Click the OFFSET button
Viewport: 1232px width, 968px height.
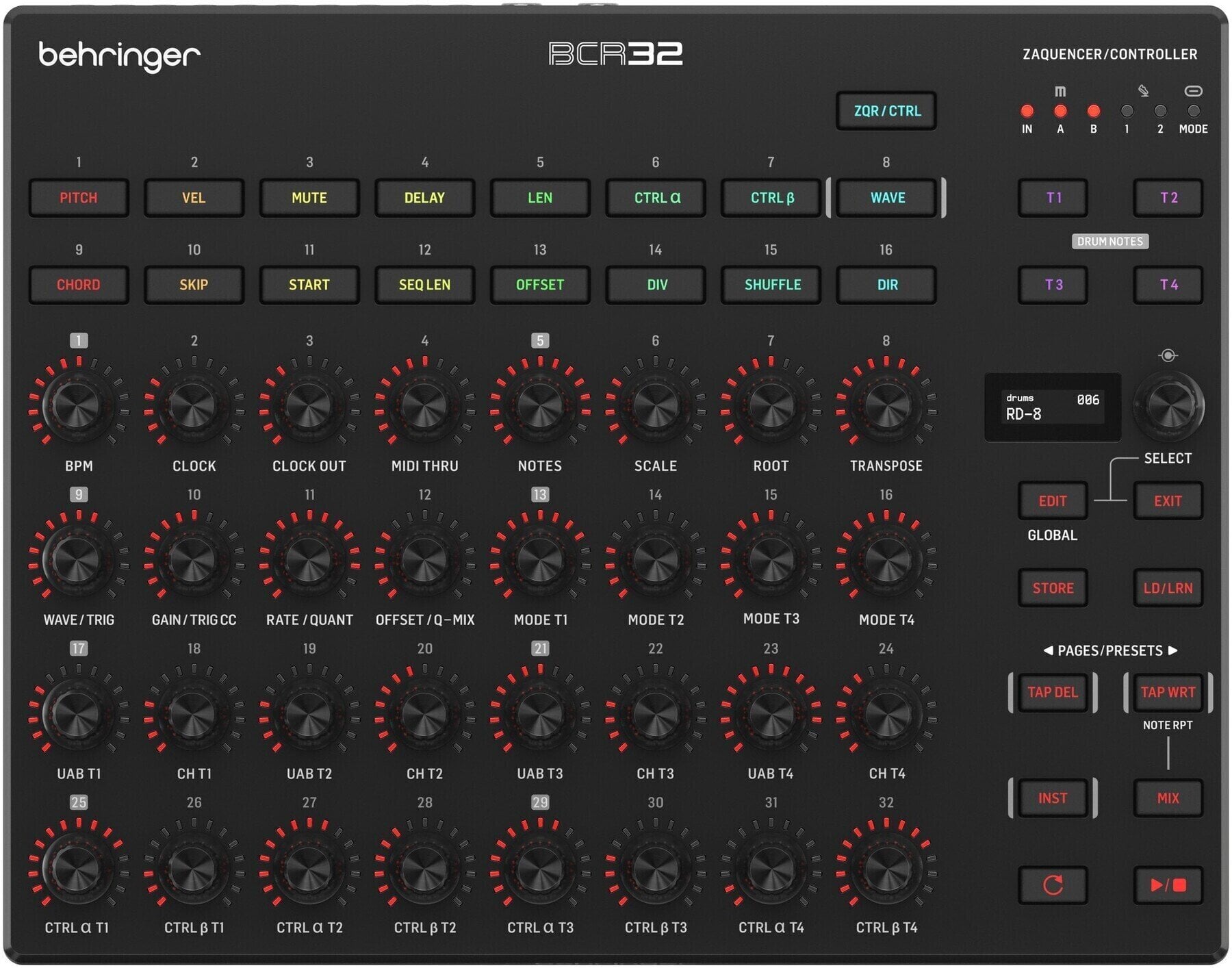click(540, 285)
